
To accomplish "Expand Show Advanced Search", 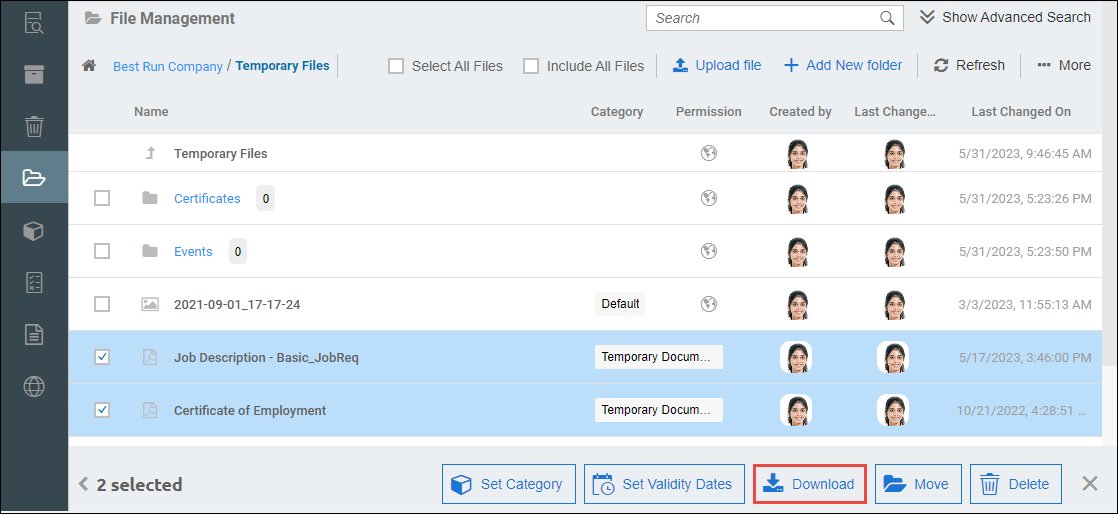I will click(x=1004, y=18).
